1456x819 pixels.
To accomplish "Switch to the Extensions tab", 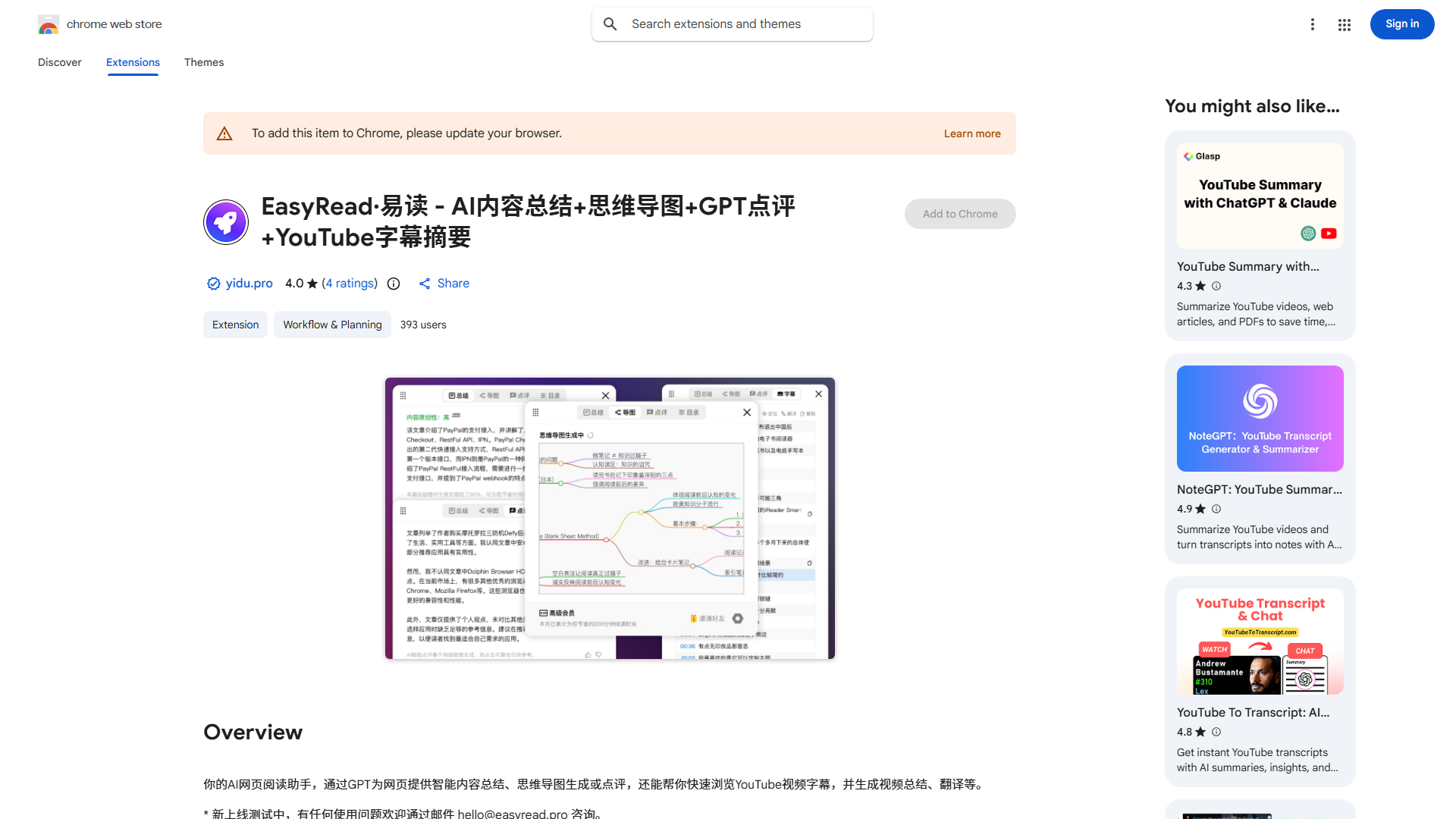I will pyautogui.click(x=133, y=62).
